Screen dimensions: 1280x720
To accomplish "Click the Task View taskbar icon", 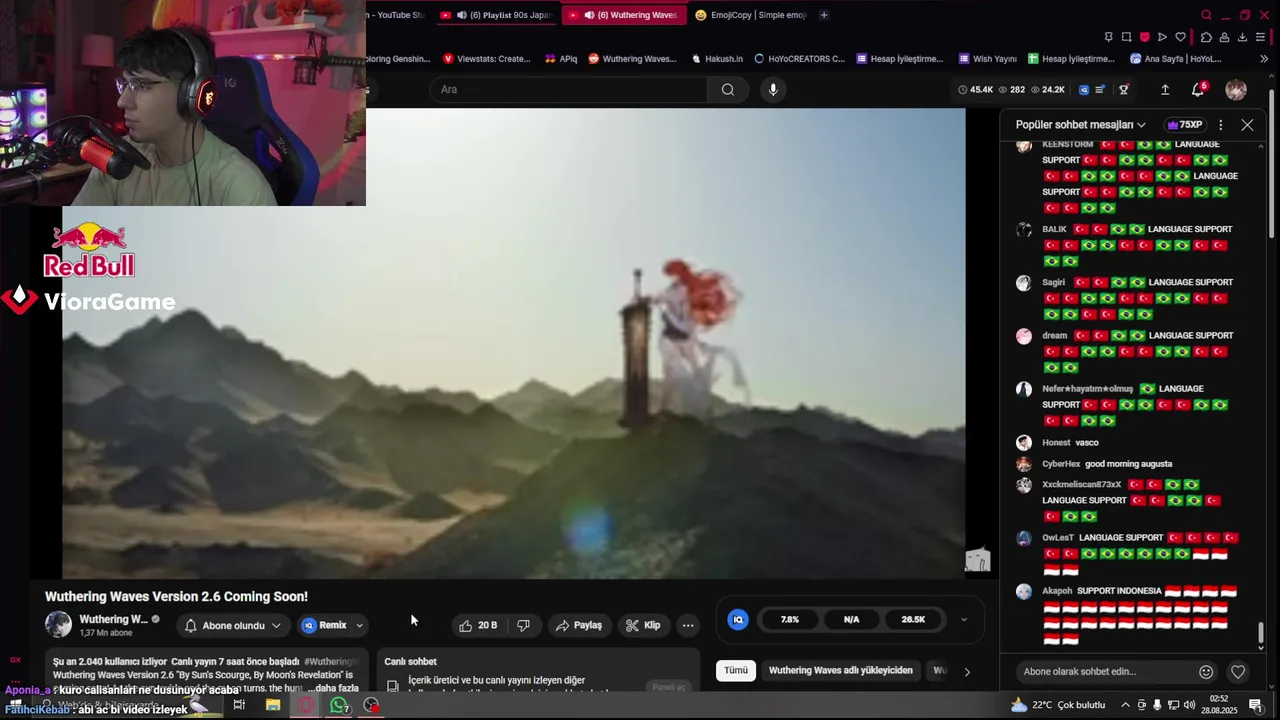I will pyautogui.click(x=239, y=706).
